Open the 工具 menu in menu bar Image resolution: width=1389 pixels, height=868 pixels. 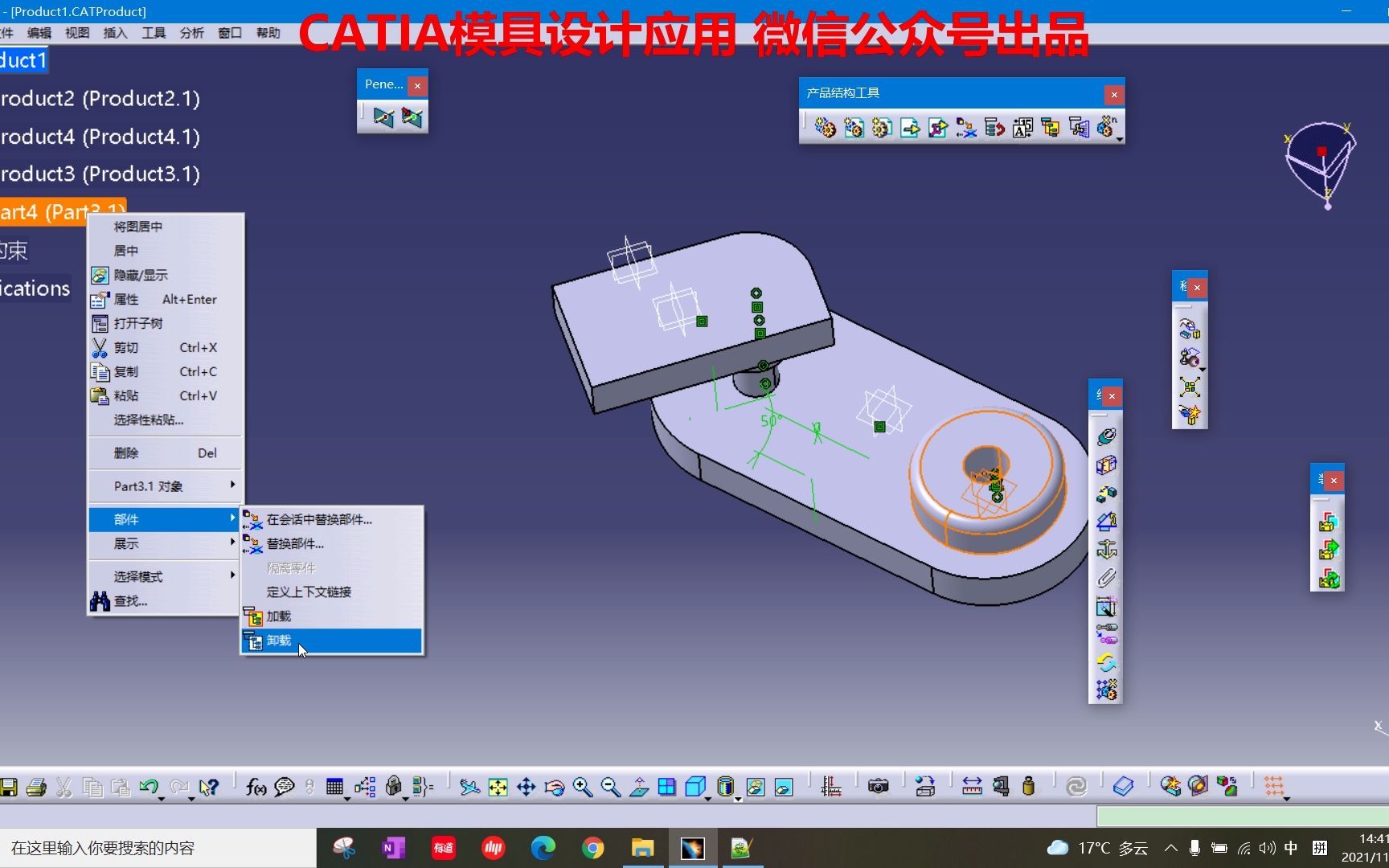pyautogui.click(x=154, y=33)
